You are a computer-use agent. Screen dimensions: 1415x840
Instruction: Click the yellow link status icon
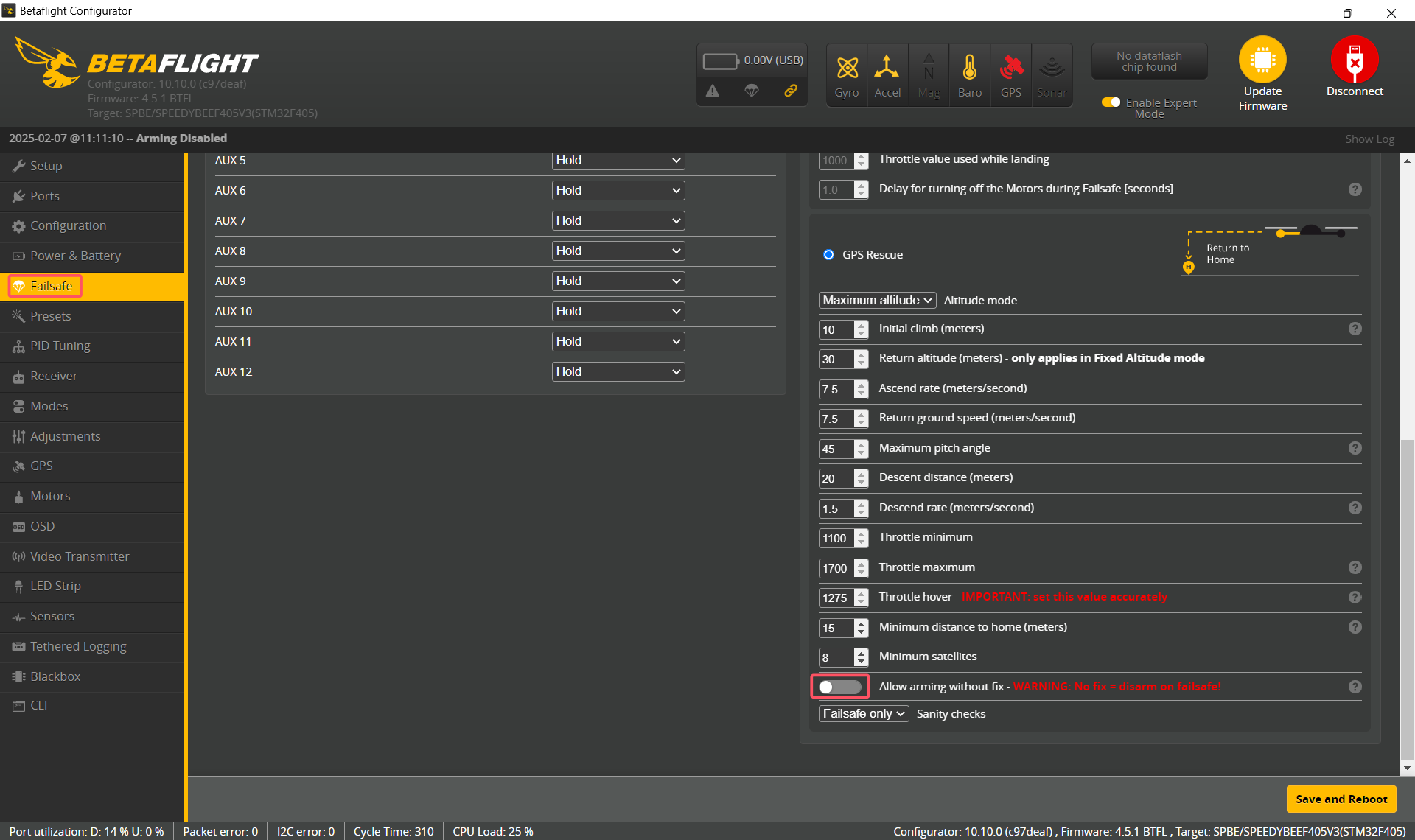[x=791, y=91]
